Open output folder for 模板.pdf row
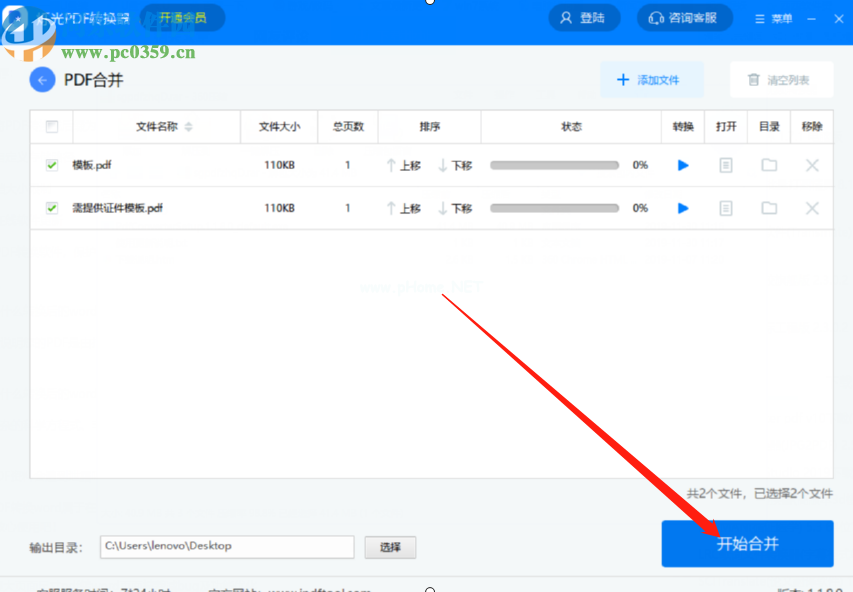853x592 pixels. (x=769, y=165)
